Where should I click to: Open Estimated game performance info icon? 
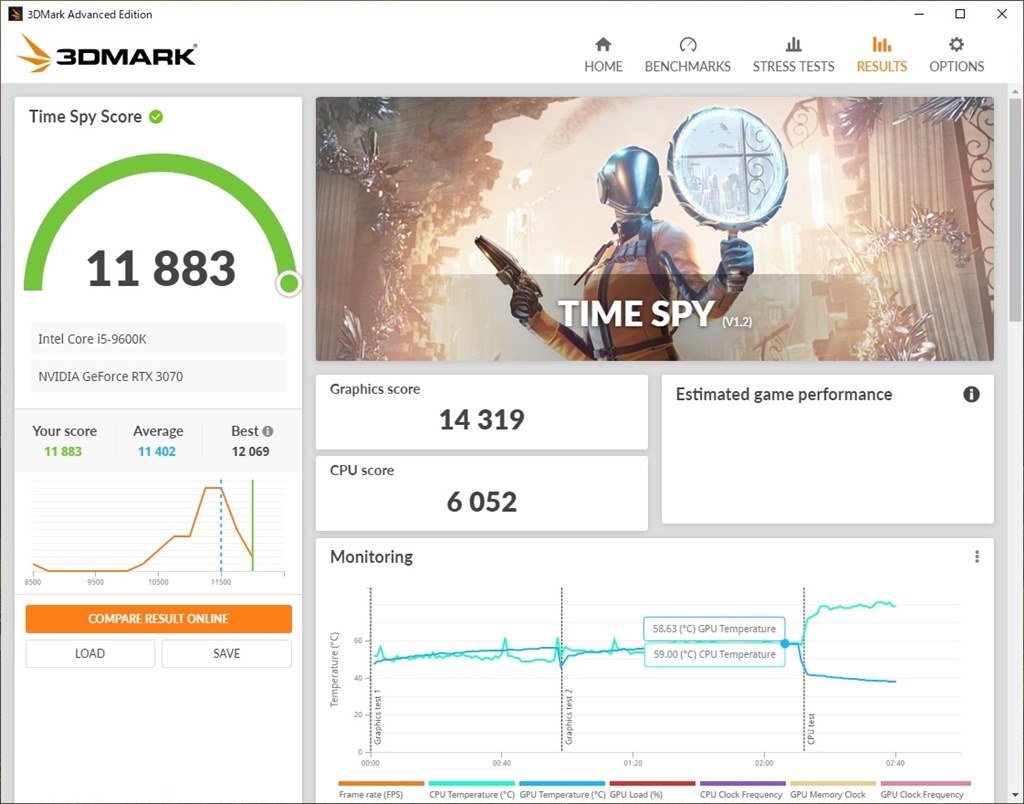(971, 394)
